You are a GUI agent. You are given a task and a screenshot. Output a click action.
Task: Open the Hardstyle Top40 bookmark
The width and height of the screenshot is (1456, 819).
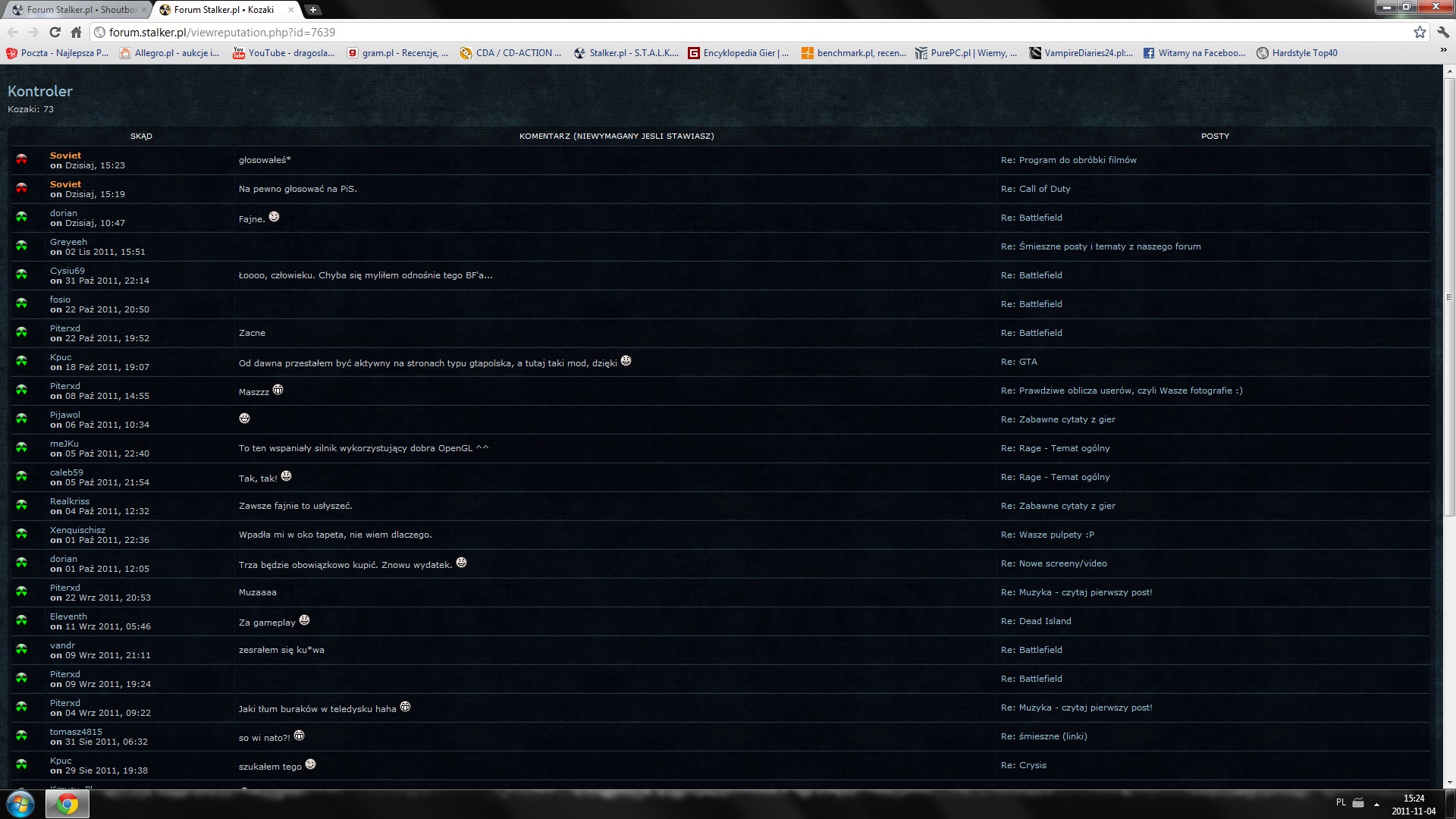1298,53
